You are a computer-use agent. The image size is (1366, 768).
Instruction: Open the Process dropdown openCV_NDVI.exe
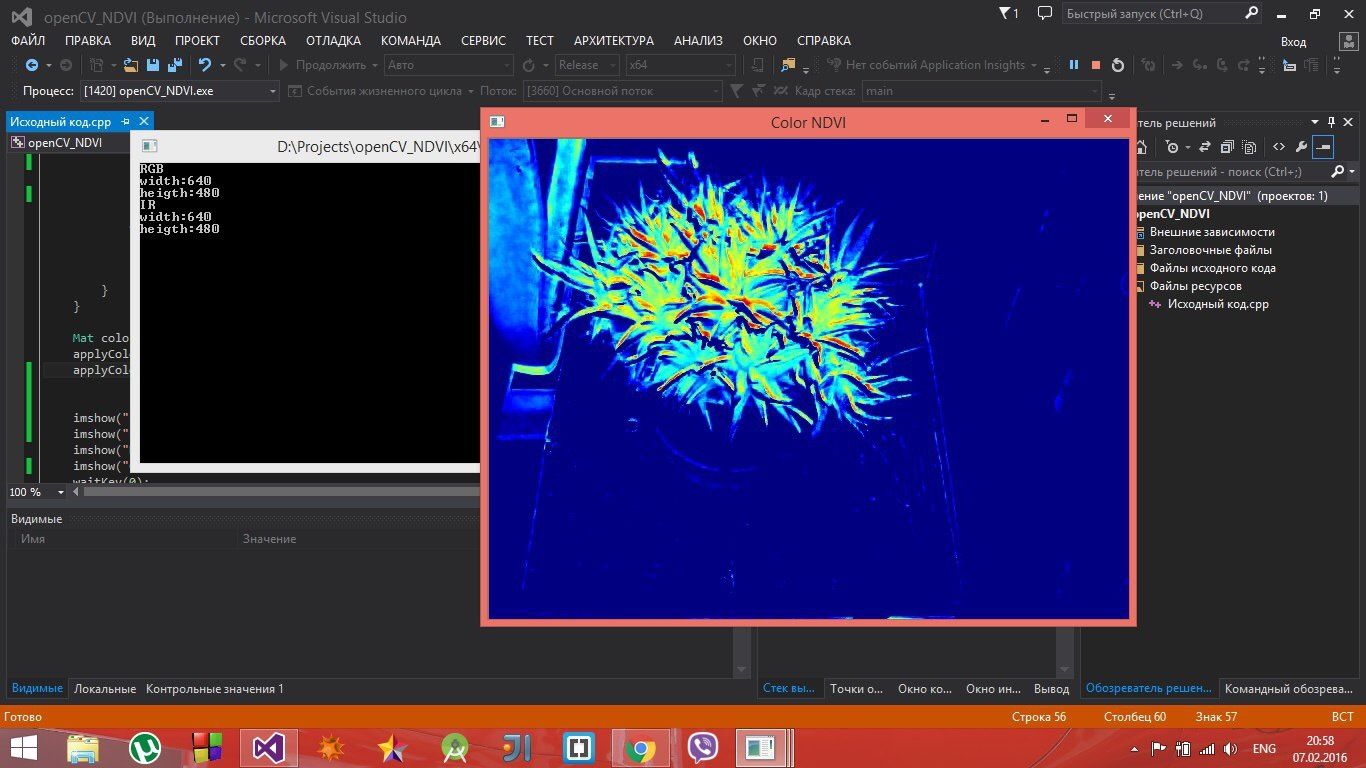pos(273,91)
